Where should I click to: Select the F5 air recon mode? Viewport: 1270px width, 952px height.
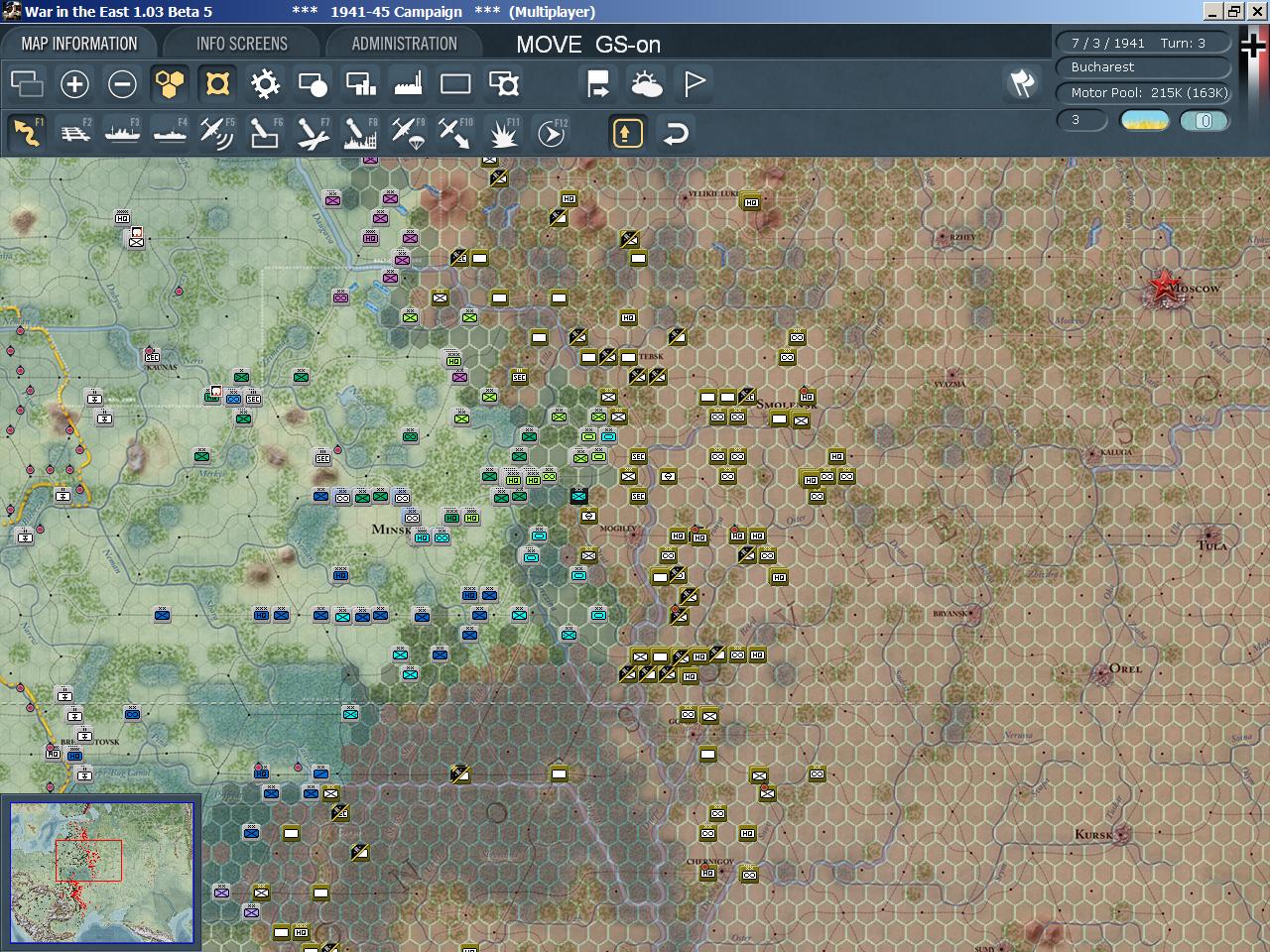point(217,133)
